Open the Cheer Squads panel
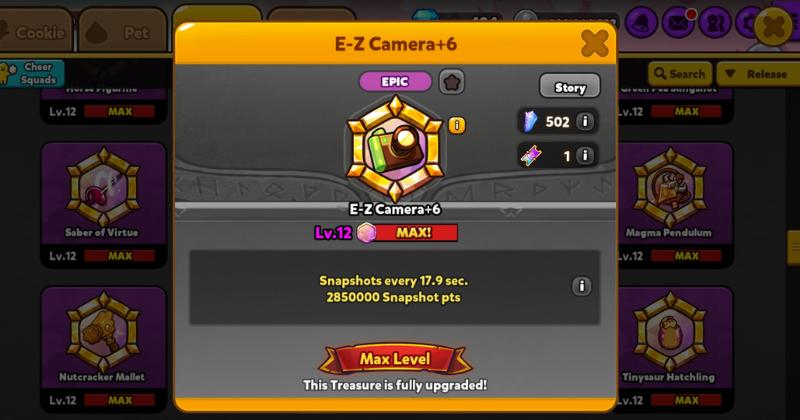800x420 pixels. pyautogui.click(x=32, y=73)
